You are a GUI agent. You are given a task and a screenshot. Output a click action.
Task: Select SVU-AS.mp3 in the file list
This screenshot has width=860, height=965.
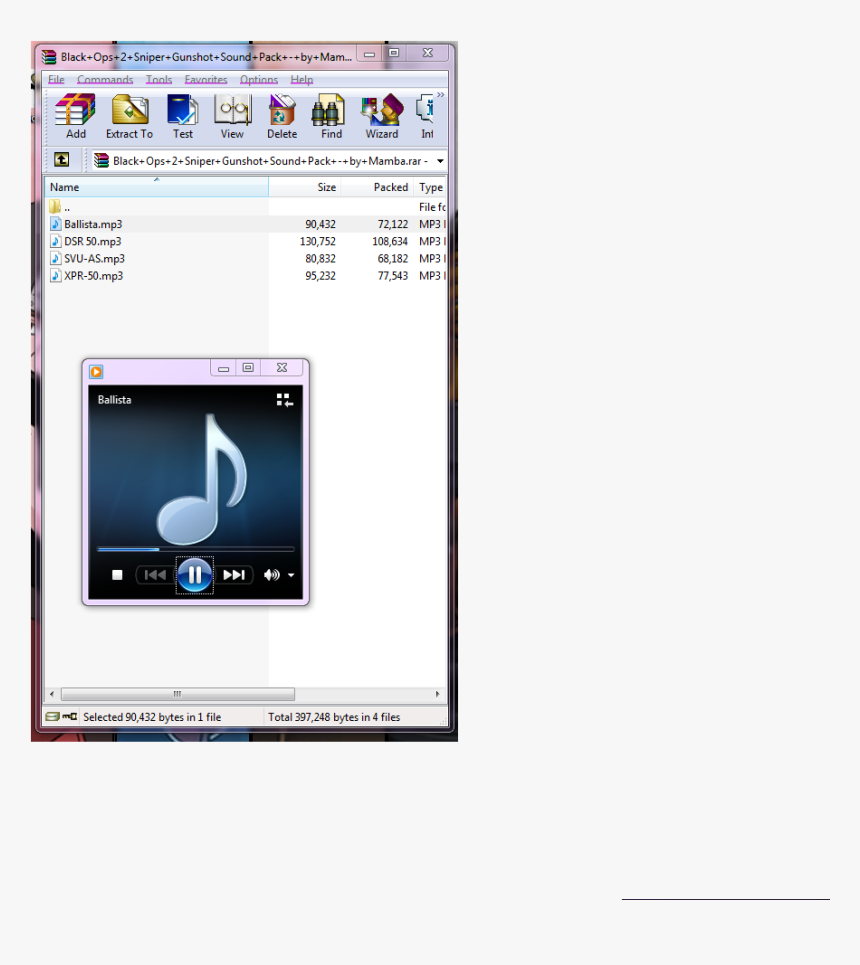[x=246, y=258]
